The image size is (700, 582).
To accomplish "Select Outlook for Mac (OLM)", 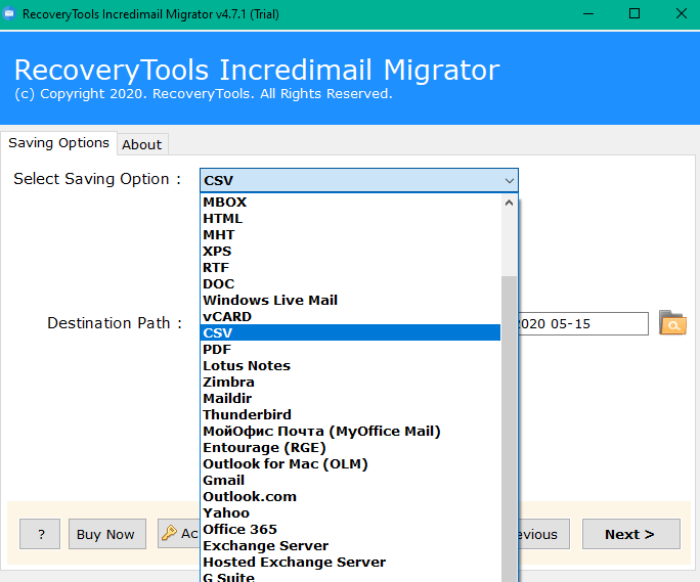I will 350,464.
